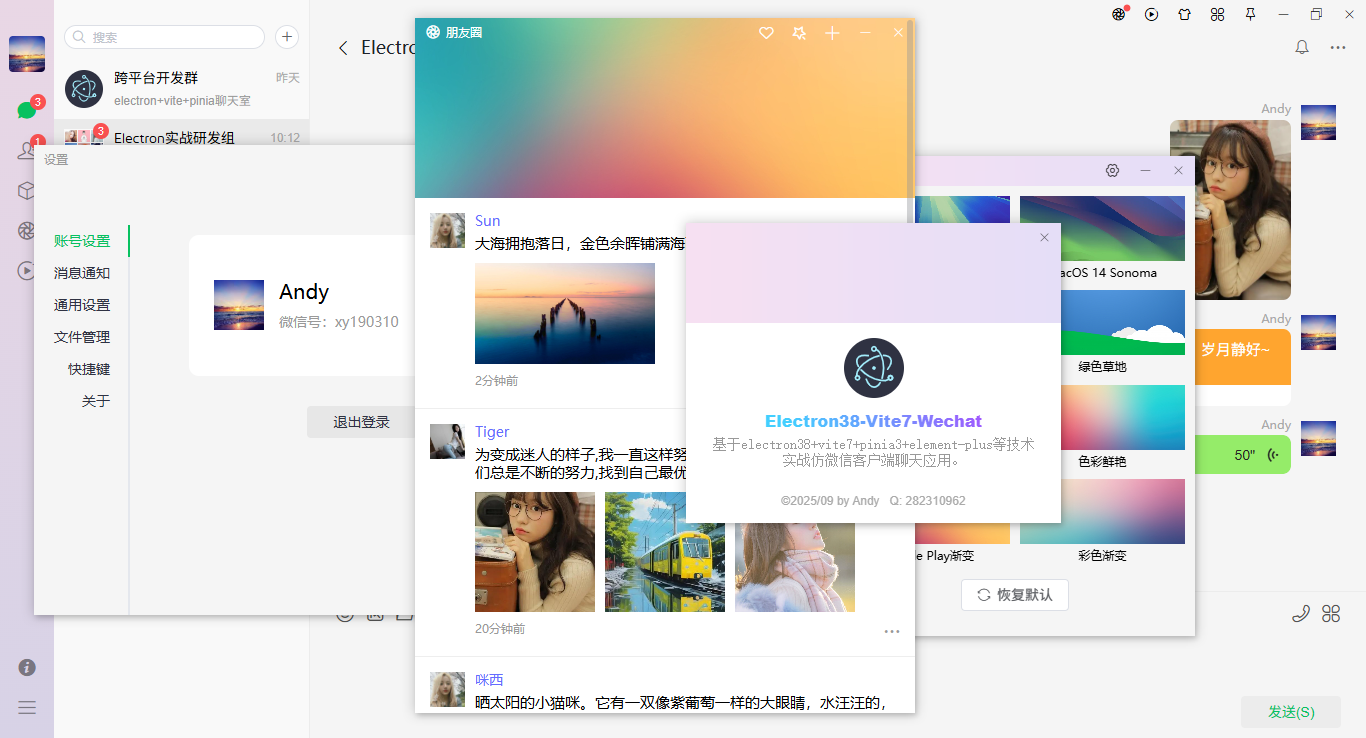Open video channels with the play icon
This screenshot has width=1366, height=738.
1150,14
